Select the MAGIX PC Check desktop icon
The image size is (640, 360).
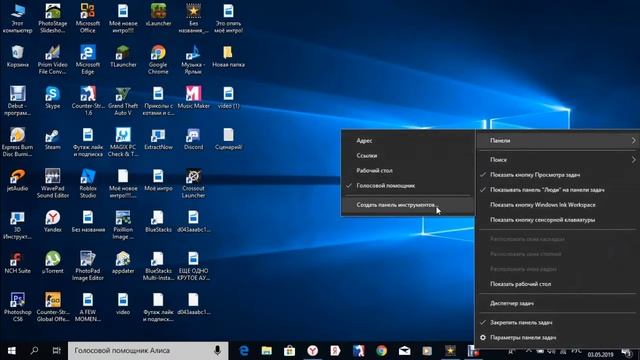(123, 142)
